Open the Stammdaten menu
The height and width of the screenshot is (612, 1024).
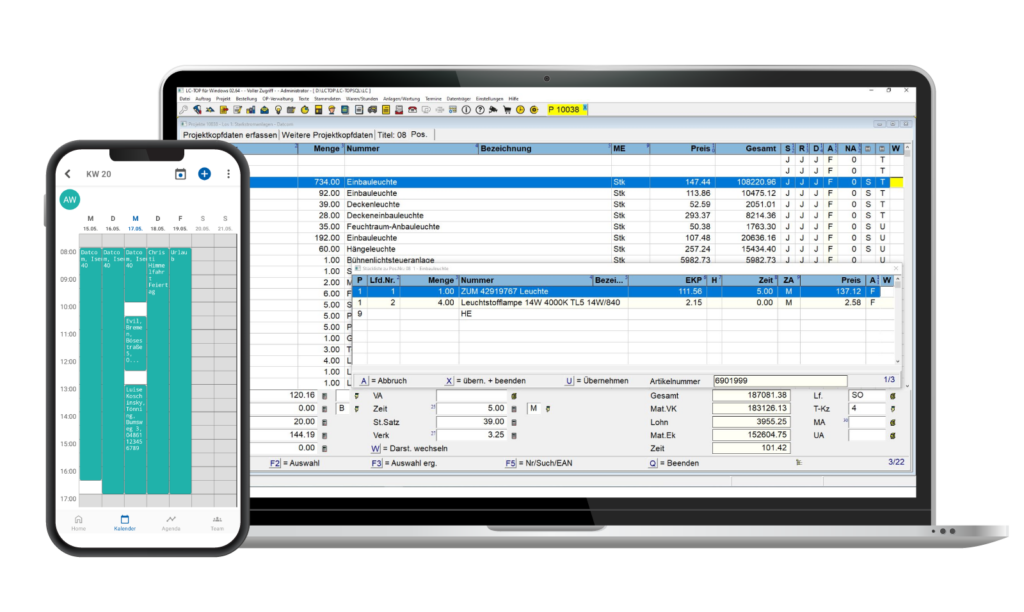click(327, 99)
